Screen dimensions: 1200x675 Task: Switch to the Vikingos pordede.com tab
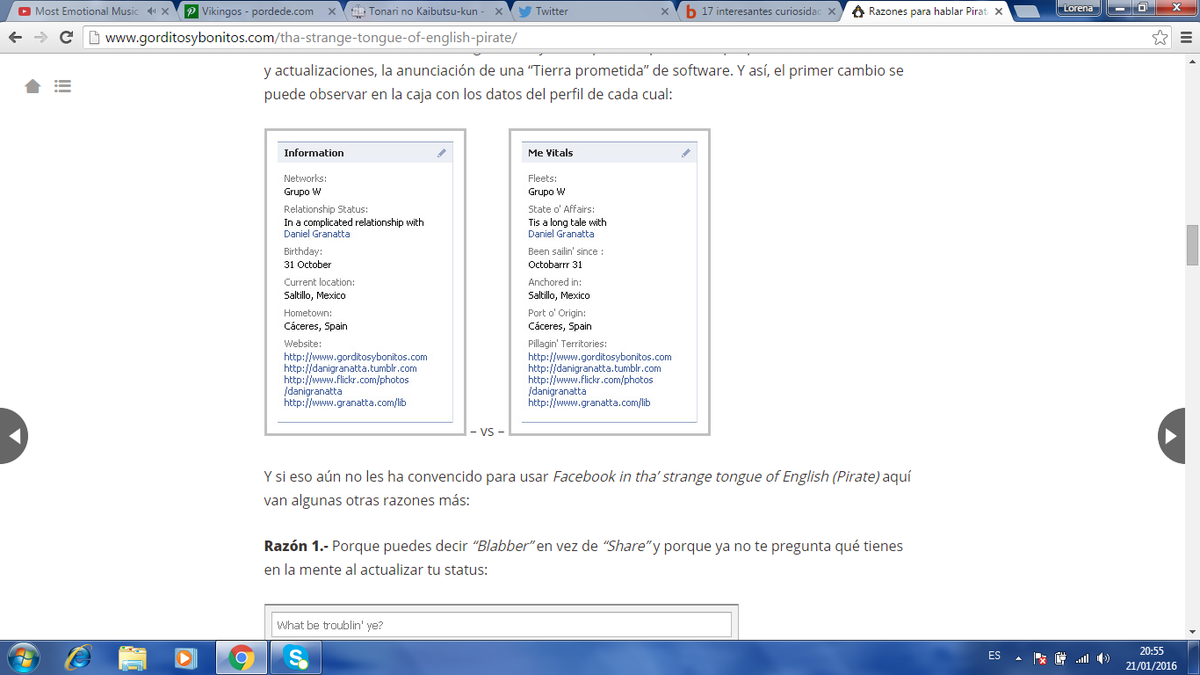point(258,11)
